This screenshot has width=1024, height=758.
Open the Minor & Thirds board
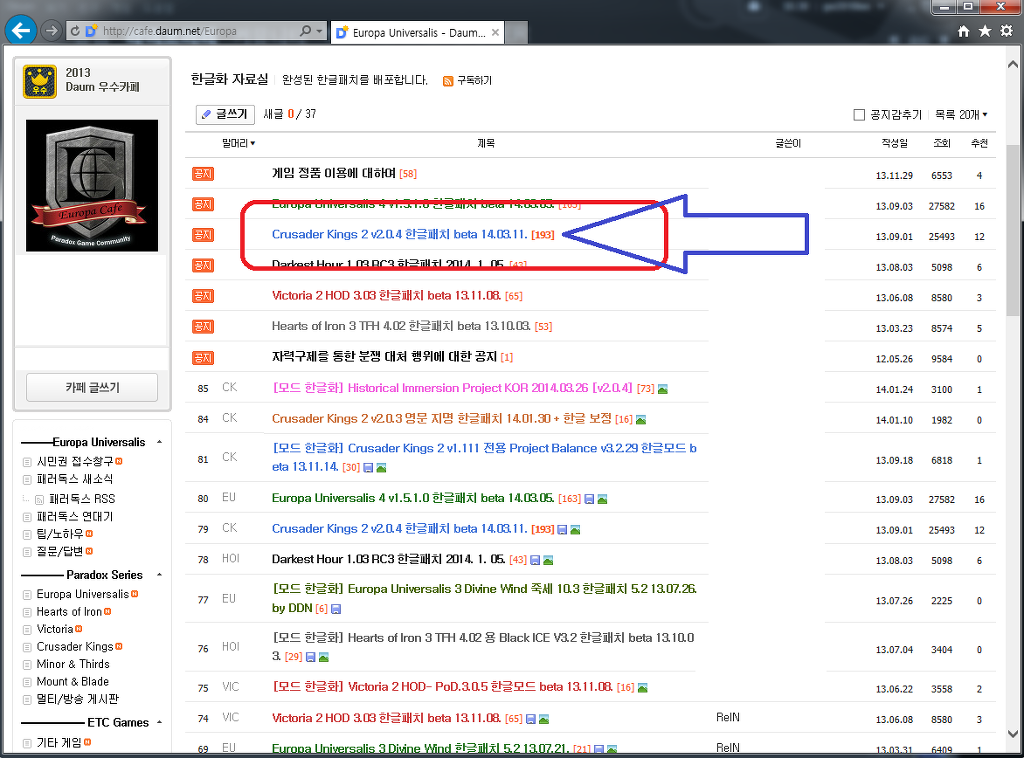click(73, 664)
